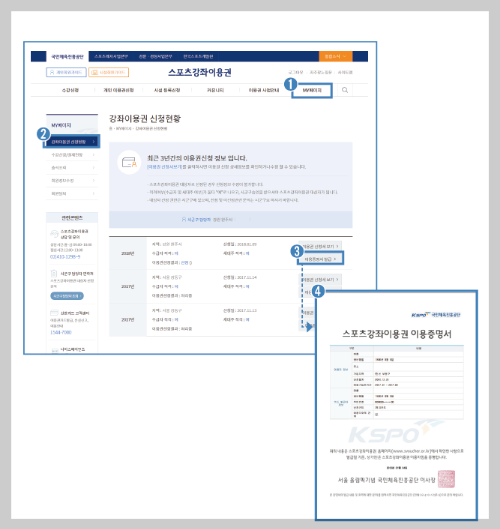This screenshot has height=529, width=500.
Task: Select the 국민체육진흥공단 tab in the top bar
Action: (x=67, y=56)
